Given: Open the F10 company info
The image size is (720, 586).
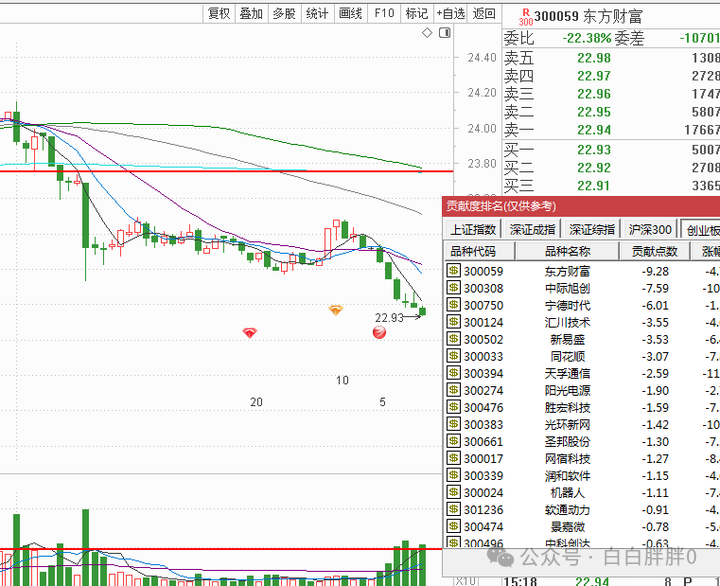Looking at the screenshot, I should (384, 13).
